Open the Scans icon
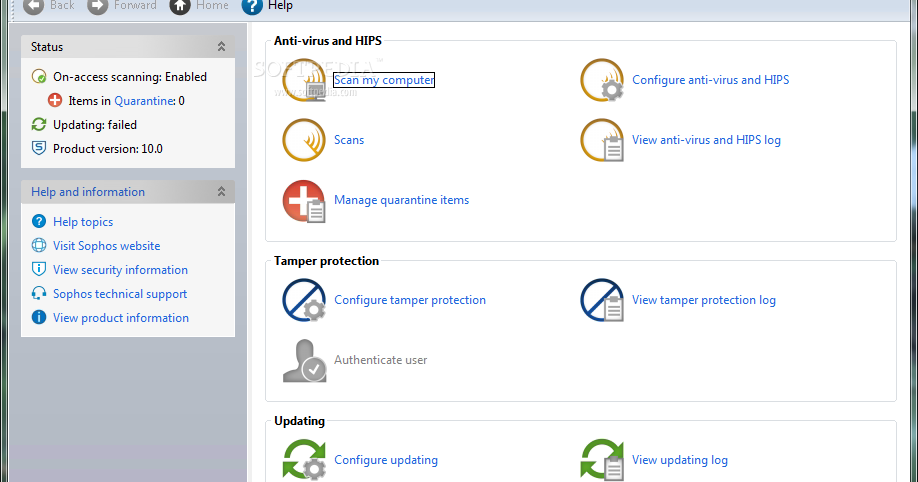 304,140
